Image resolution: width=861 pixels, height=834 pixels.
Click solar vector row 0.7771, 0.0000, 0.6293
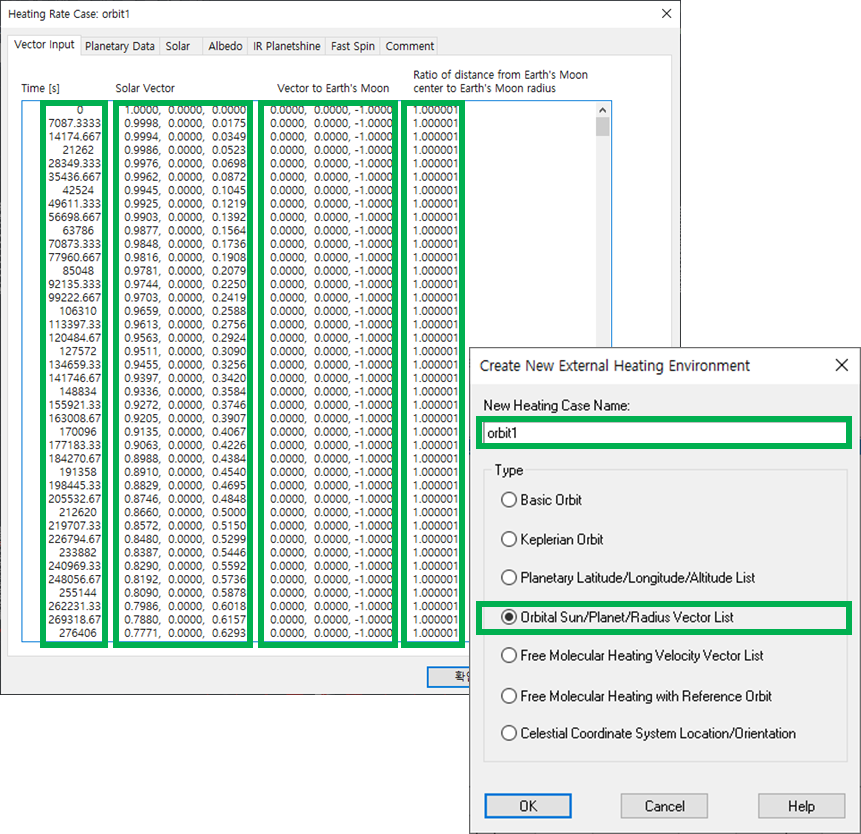coord(185,633)
